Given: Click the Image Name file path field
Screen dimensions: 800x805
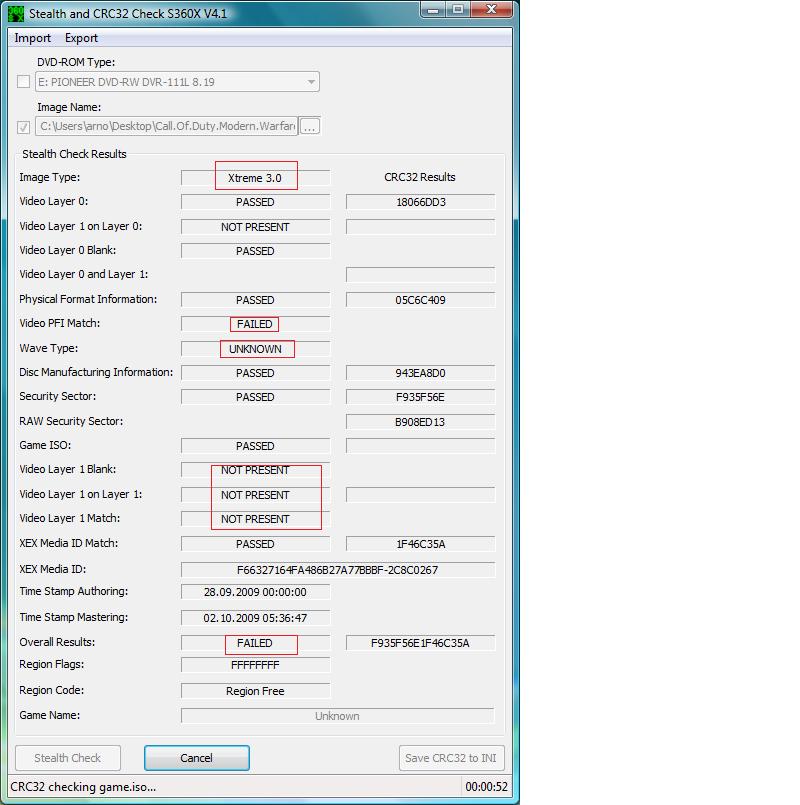Looking at the screenshot, I should [166, 127].
